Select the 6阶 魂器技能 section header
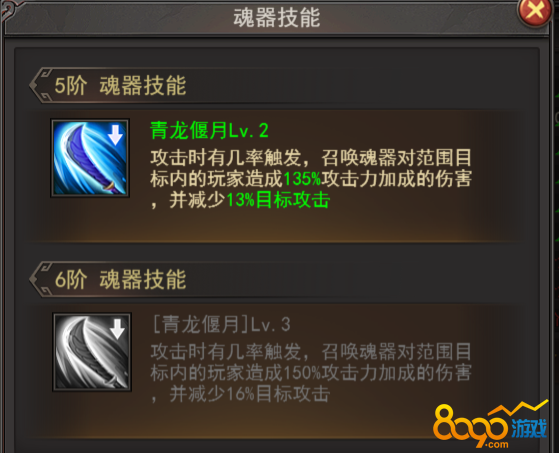Screen dimensions: 559x453 pos(120,279)
